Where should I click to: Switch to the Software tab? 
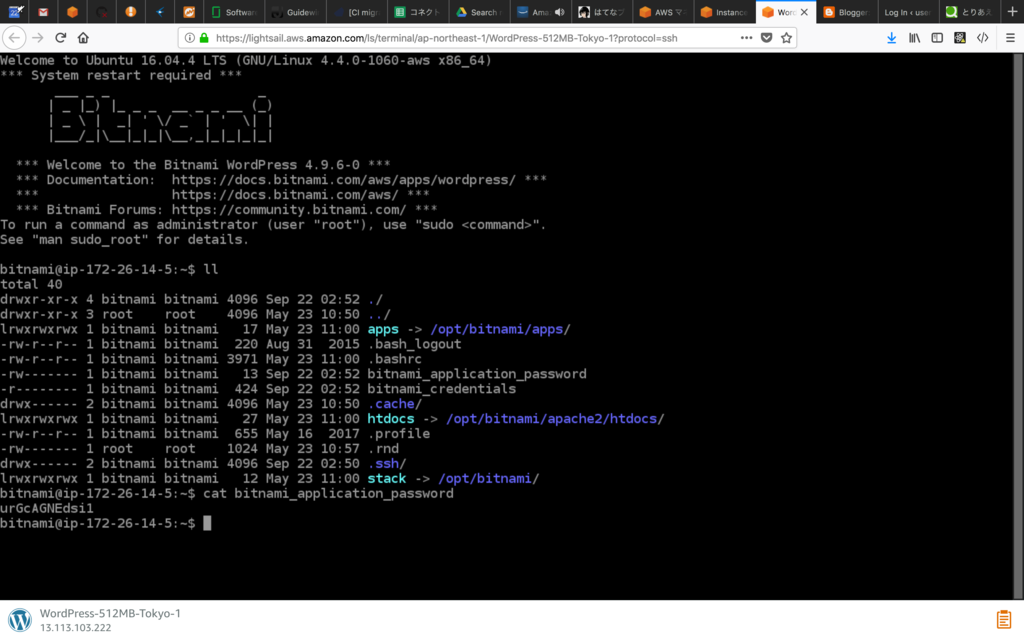coord(234,12)
